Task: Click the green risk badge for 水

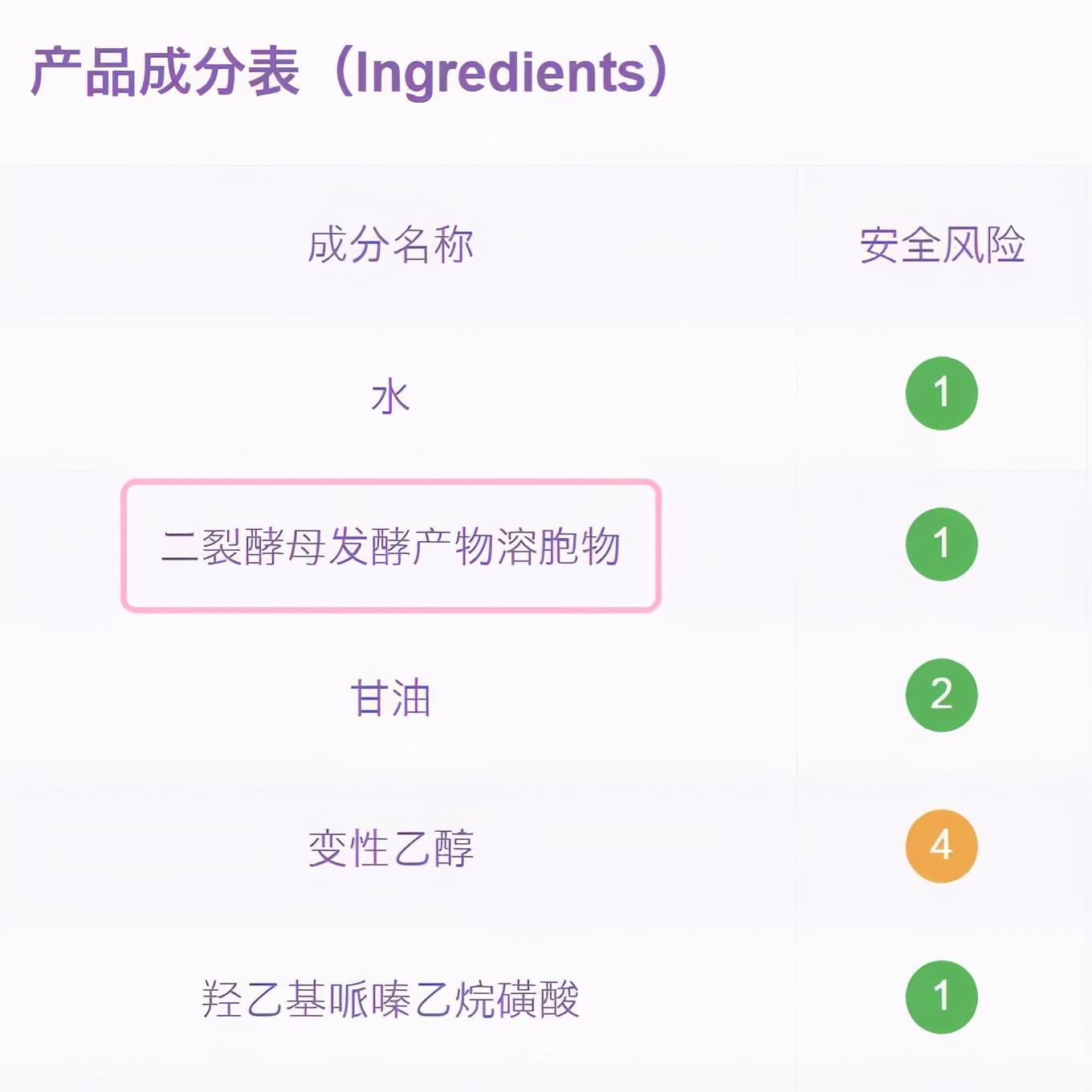Action: [941, 393]
